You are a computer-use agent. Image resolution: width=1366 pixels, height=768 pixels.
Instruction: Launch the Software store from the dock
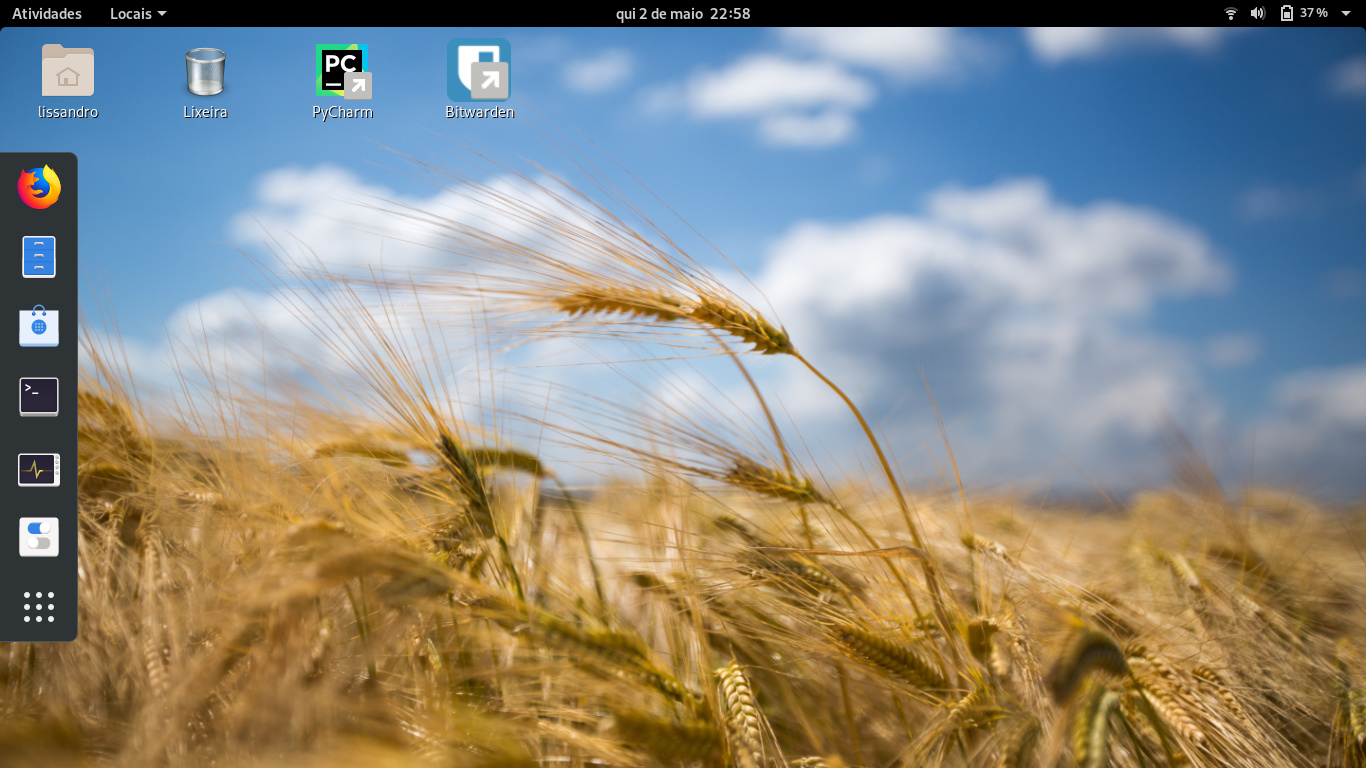click(39, 327)
